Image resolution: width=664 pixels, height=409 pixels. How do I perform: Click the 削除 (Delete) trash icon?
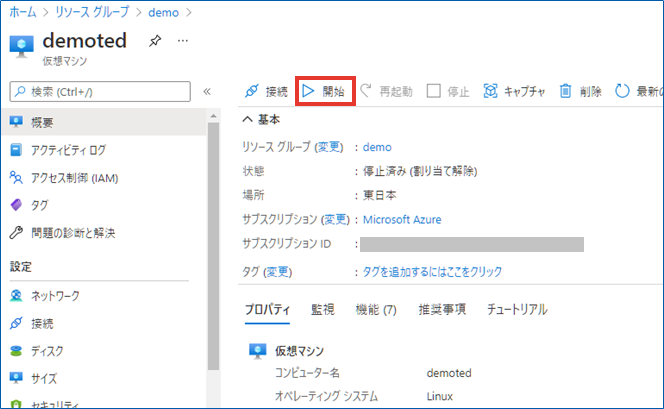coord(565,91)
